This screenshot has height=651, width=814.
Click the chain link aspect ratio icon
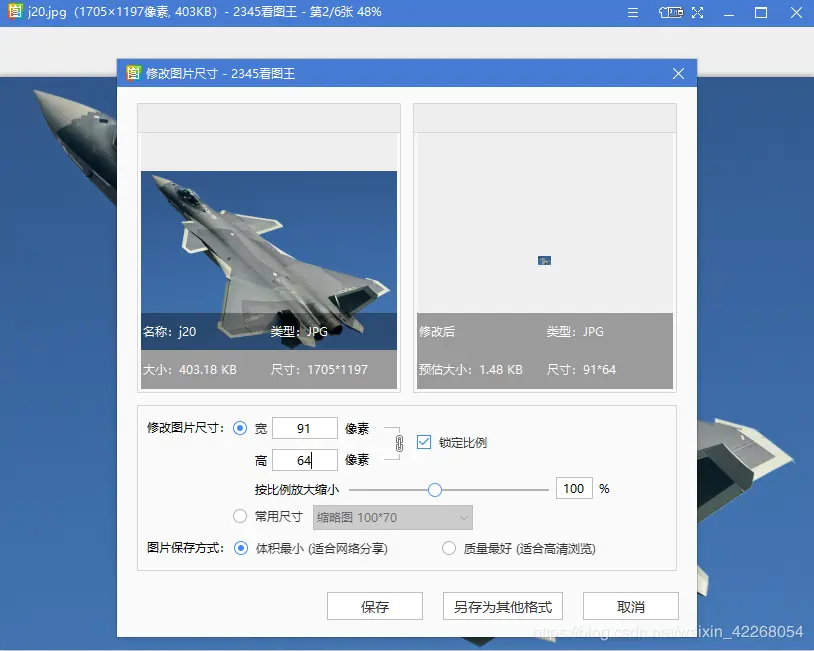tap(399, 443)
